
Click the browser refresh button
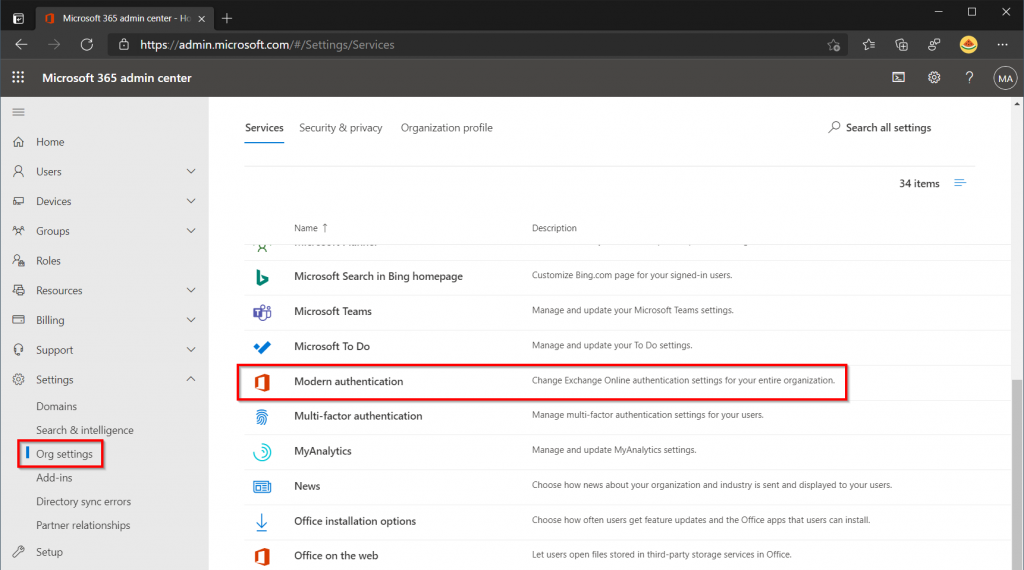pos(86,44)
